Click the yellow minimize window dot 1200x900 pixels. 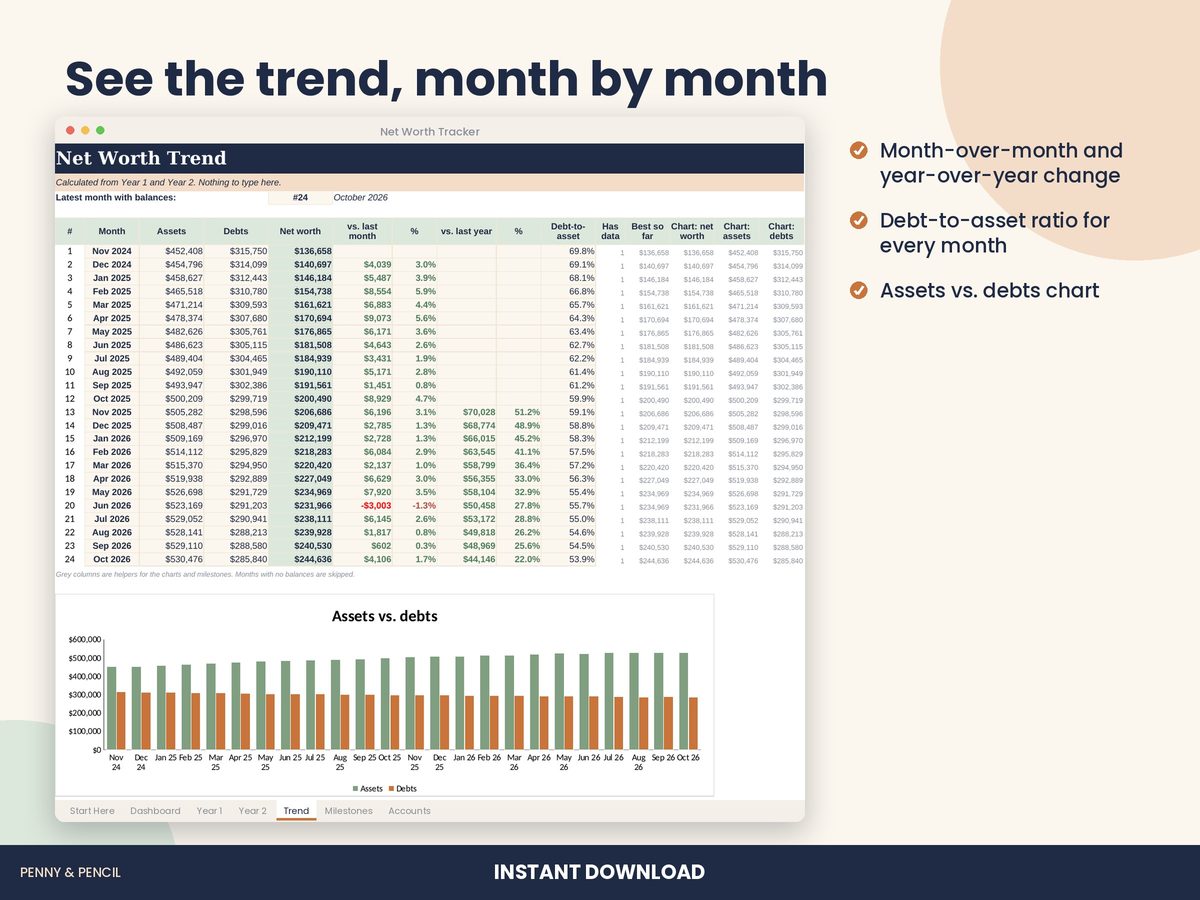(85, 131)
